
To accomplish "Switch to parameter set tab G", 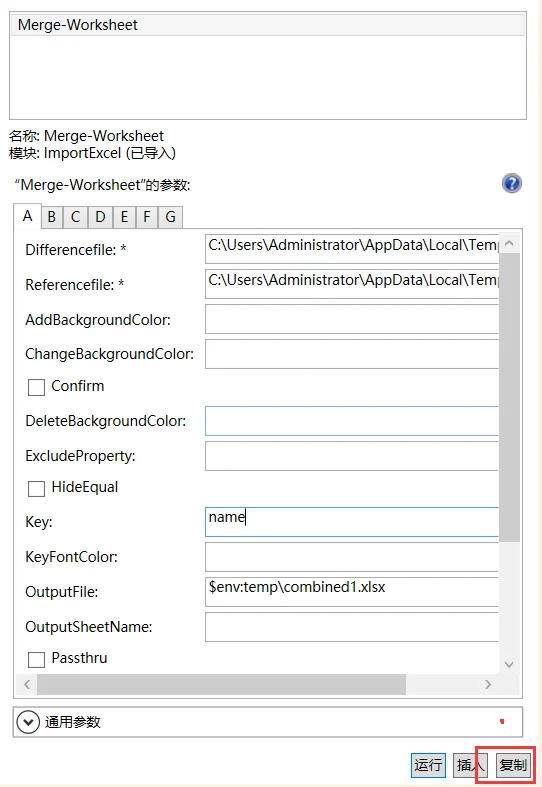I will 170,217.
